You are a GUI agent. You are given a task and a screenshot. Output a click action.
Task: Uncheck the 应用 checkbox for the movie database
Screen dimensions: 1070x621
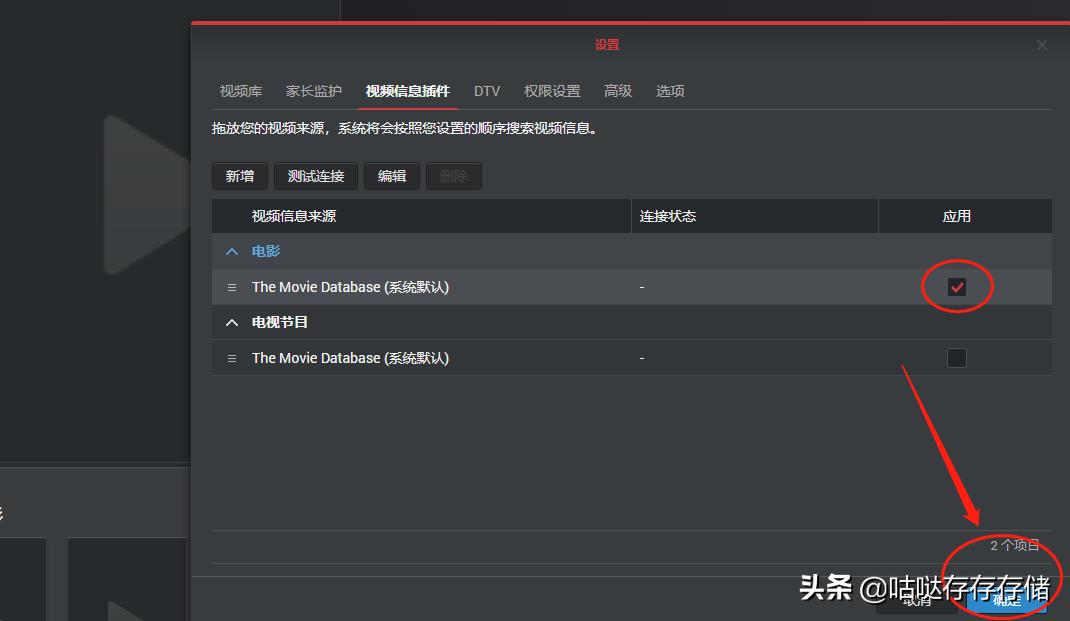[957, 286]
